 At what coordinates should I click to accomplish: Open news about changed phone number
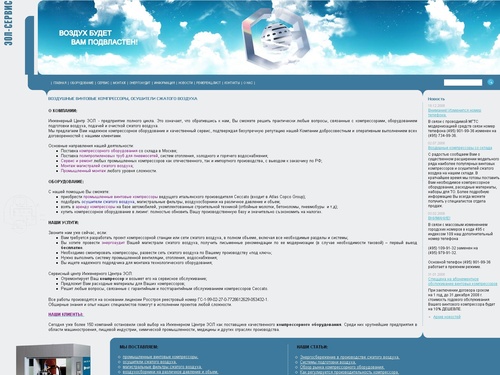pyautogui.click(x=454, y=112)
